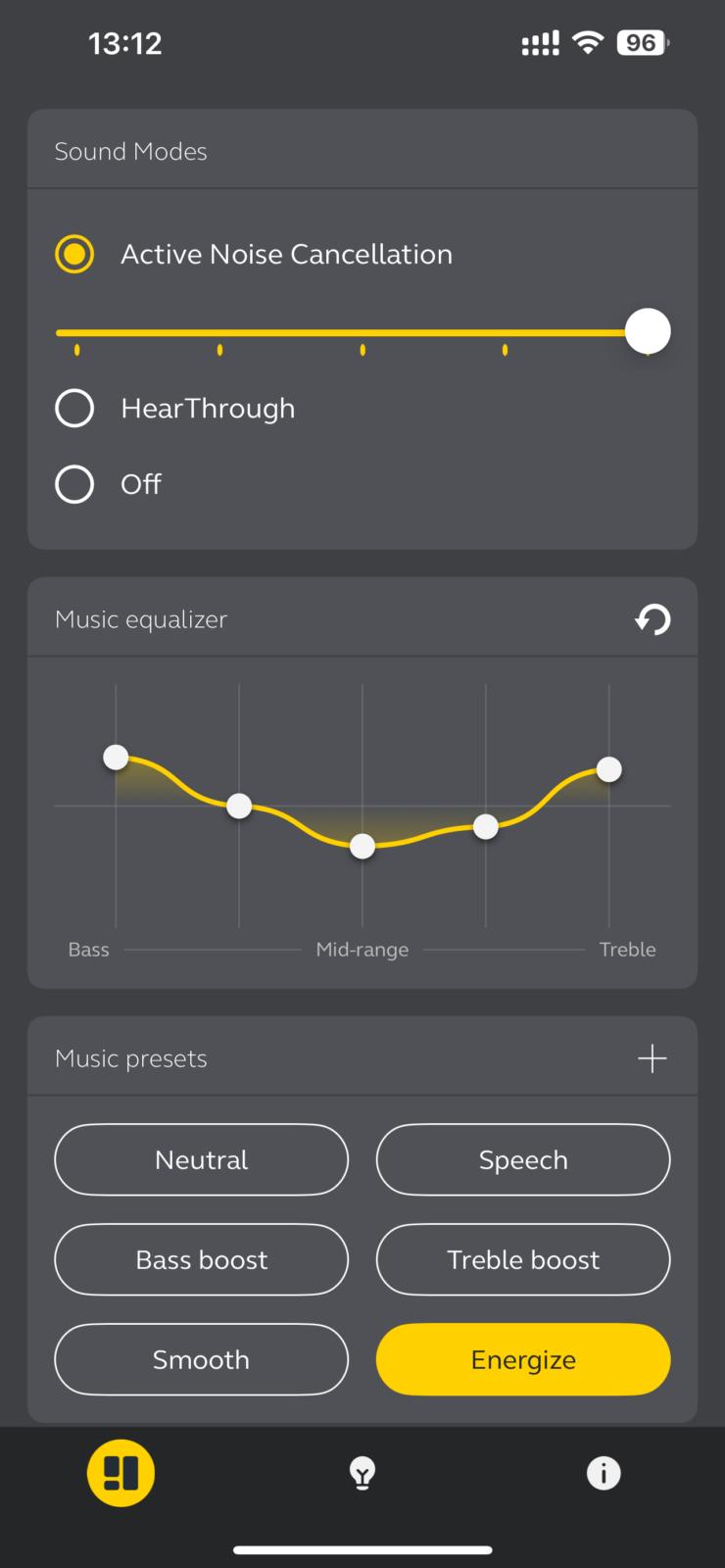The image size is (725, 1568).
Task: Choose the Neutral music preset
Action: 202,1159
